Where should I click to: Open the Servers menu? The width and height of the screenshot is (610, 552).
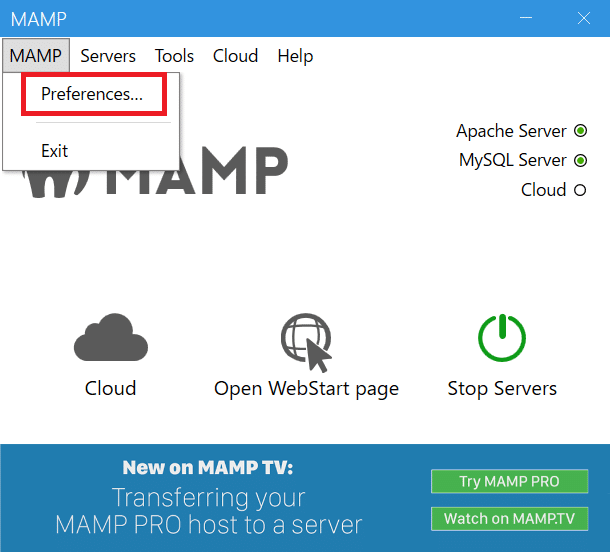point(108,56)
